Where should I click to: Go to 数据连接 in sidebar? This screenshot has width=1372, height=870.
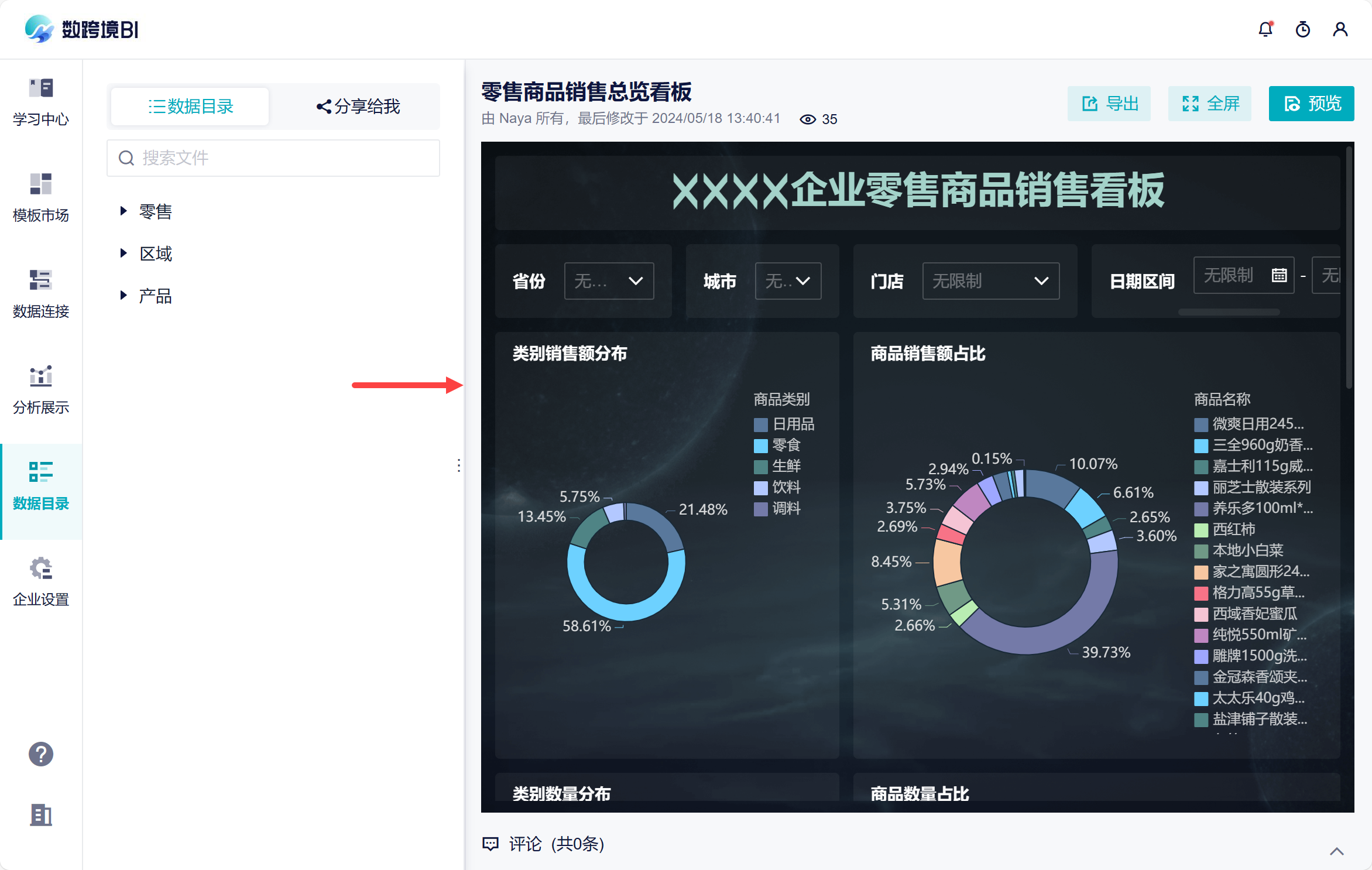pyautogui.click(x=41, y=281)
